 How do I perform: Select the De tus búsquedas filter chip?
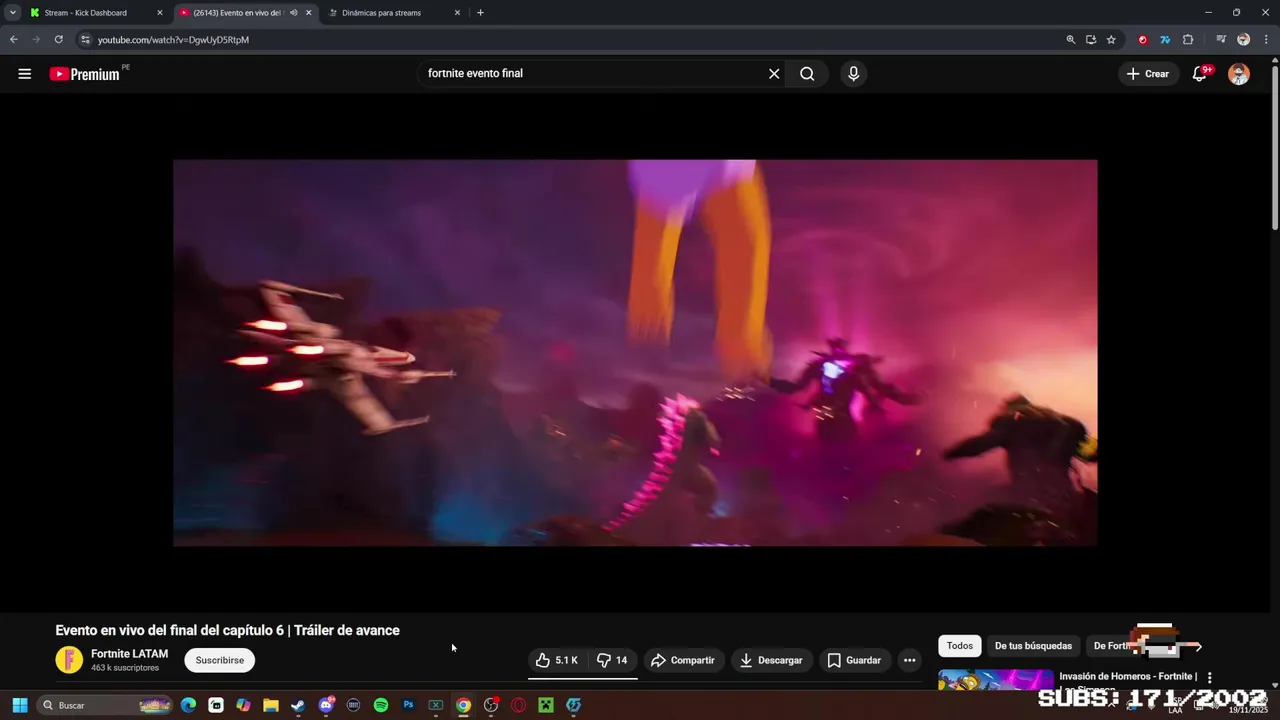pyautogui.click(x=1033, y=646)
